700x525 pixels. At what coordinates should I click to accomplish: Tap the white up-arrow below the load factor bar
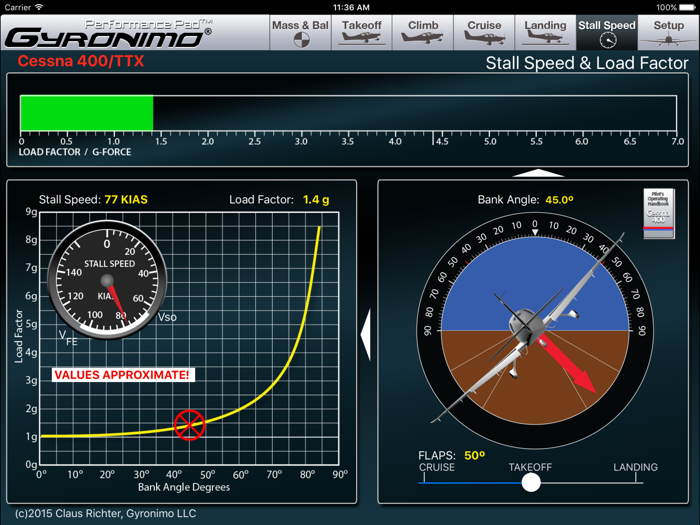coord(538,173)
